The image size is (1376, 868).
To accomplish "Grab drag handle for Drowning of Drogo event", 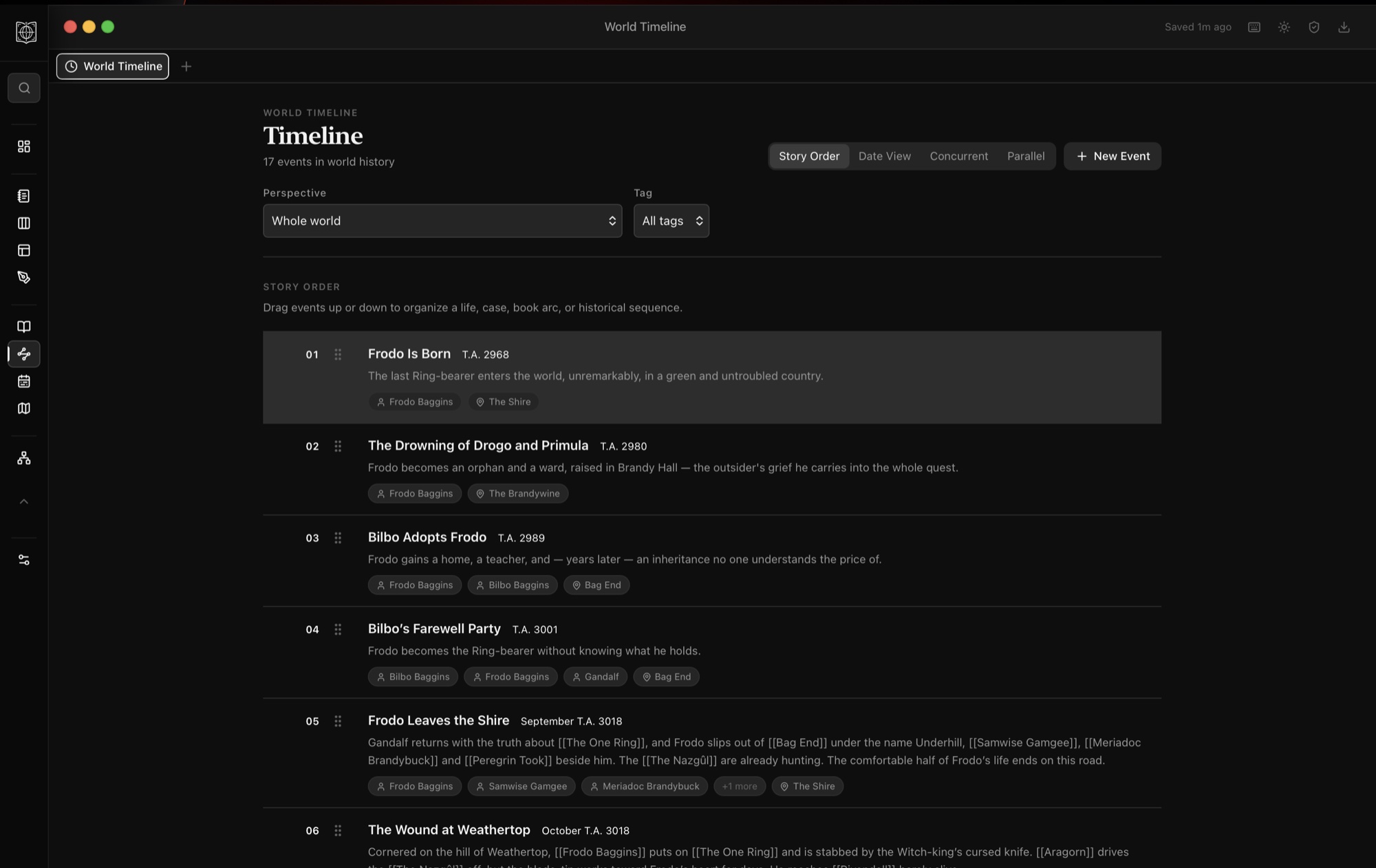I will (x=338, y=446).
